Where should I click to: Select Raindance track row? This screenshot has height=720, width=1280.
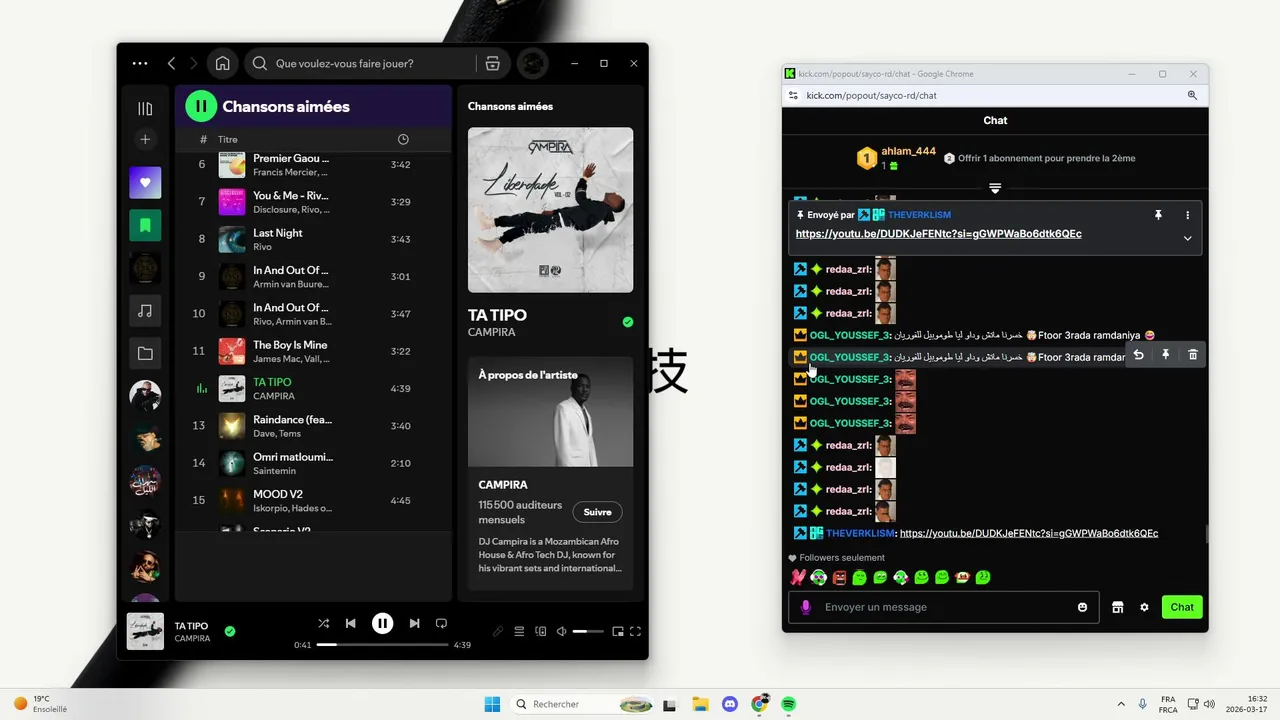313,426
